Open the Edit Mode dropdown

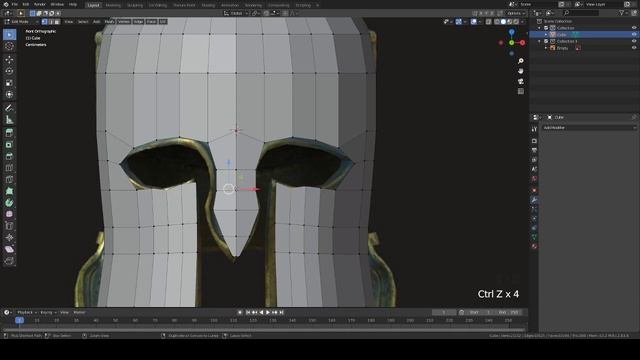point(21,22)
